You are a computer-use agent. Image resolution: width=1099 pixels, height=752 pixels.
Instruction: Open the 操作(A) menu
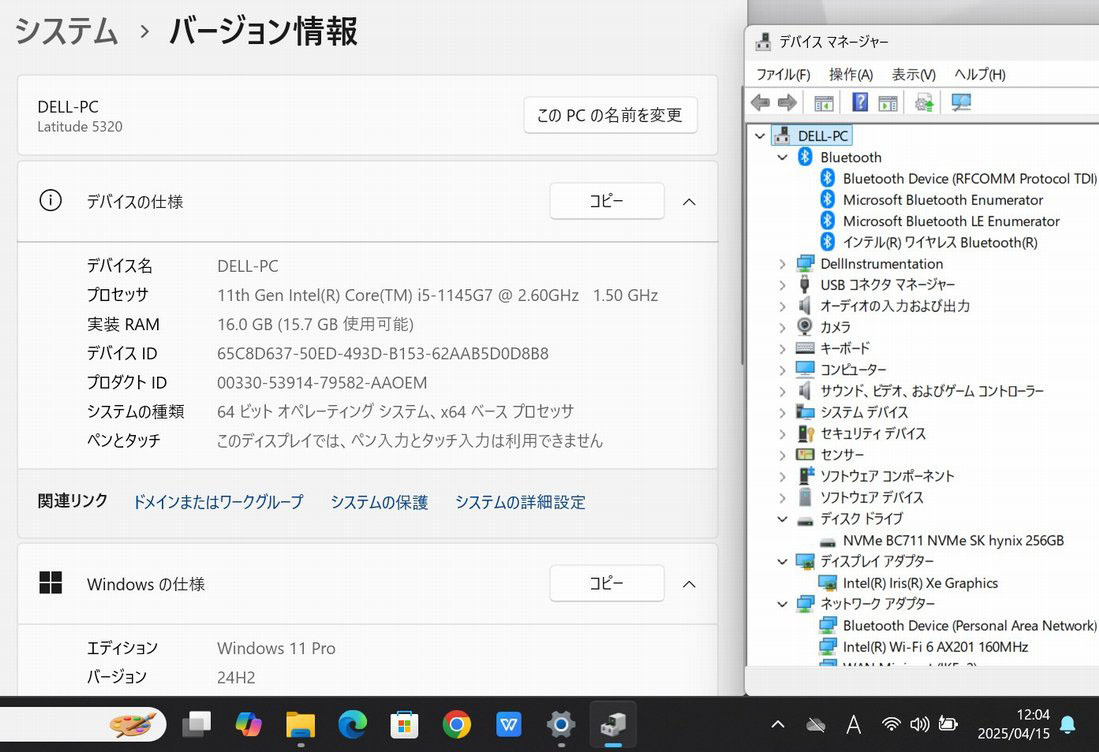(850, 74)
